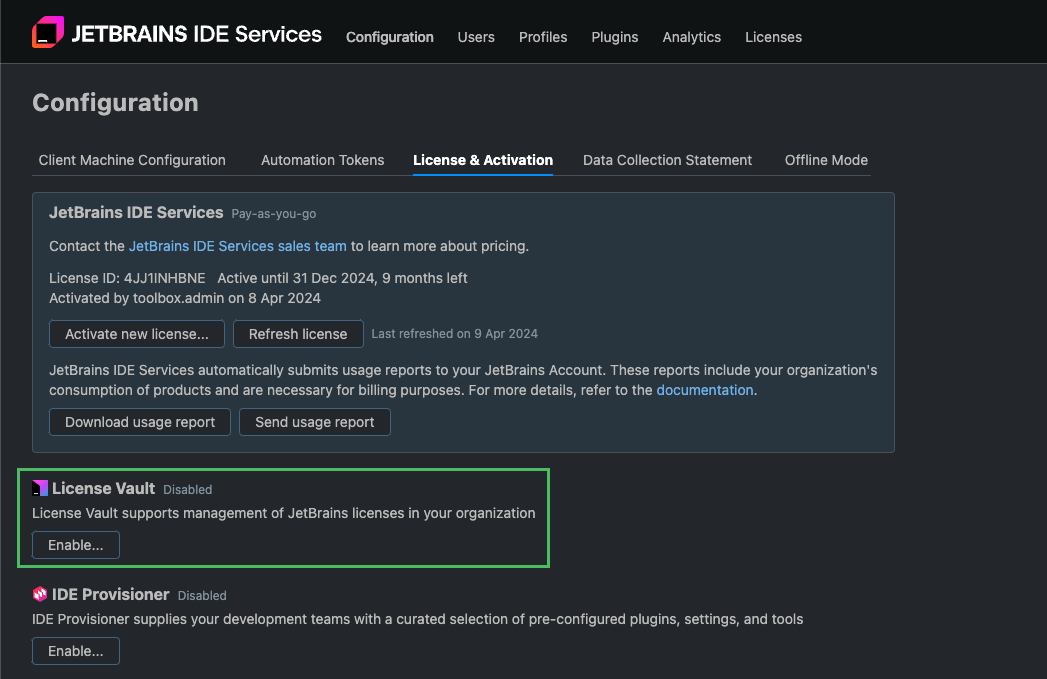
Task: Switch to the Offline Mode tab
Action: pyautogui.click(x=826, y=160)
